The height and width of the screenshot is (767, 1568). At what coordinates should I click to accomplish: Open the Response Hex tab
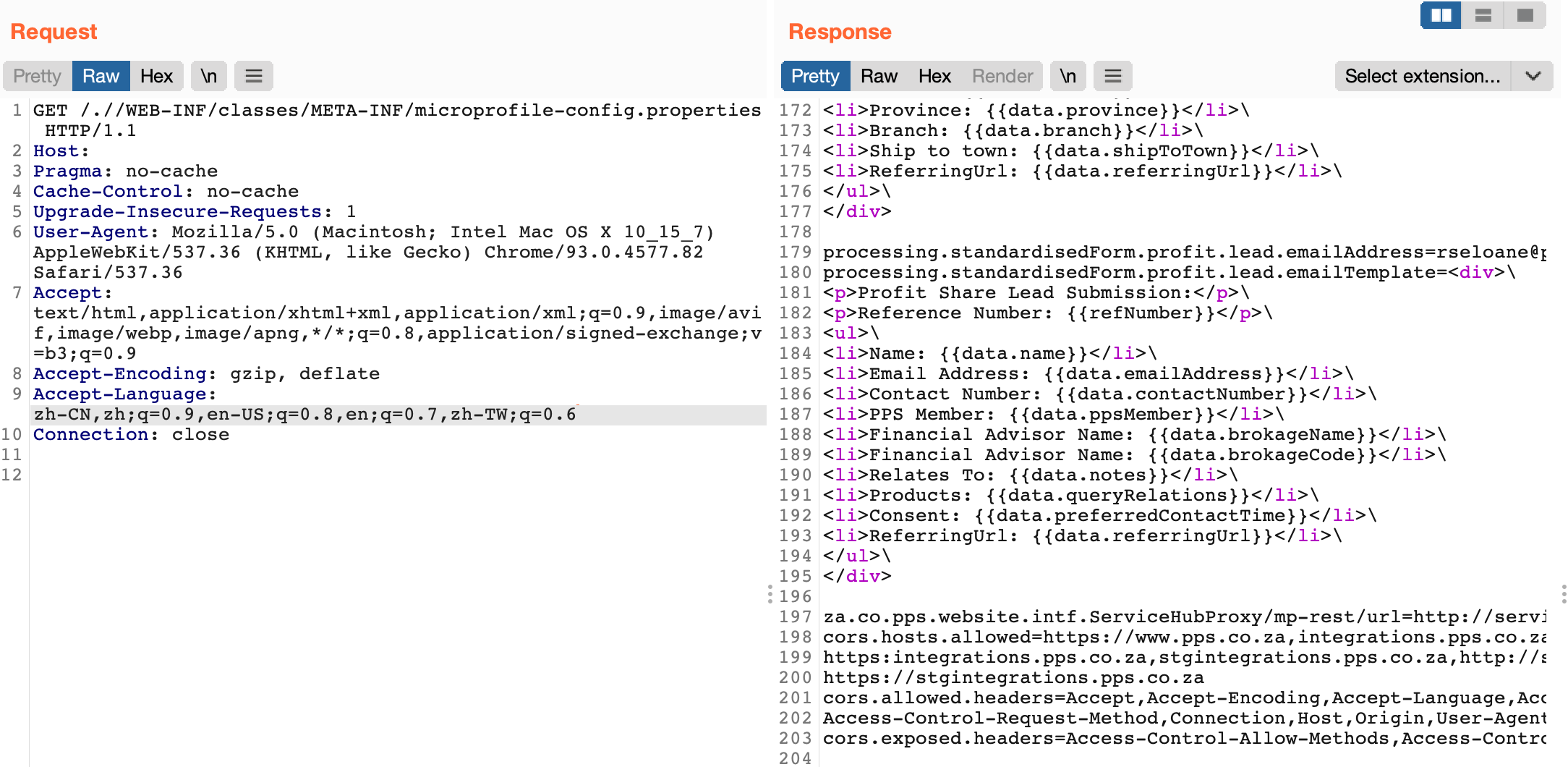pos(934,76)
